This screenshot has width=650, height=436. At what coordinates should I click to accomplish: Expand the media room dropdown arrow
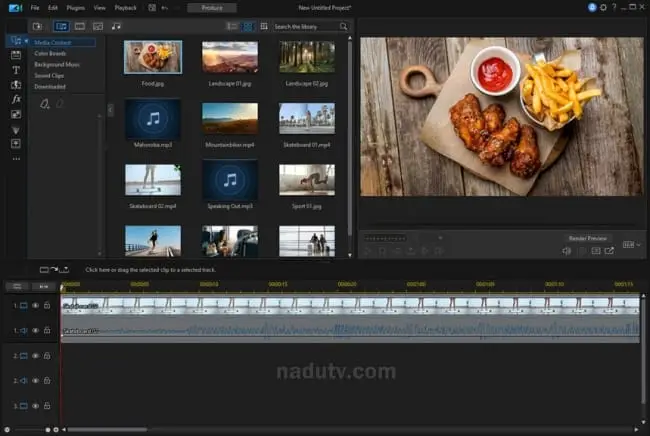pyautogui.click(x=26, y=41)
